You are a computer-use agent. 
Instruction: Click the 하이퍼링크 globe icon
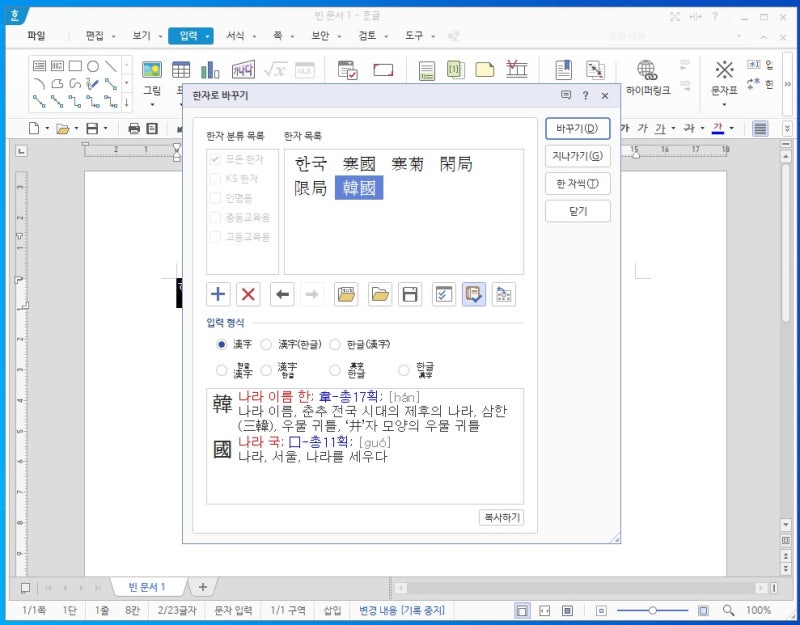click(647, 70)
